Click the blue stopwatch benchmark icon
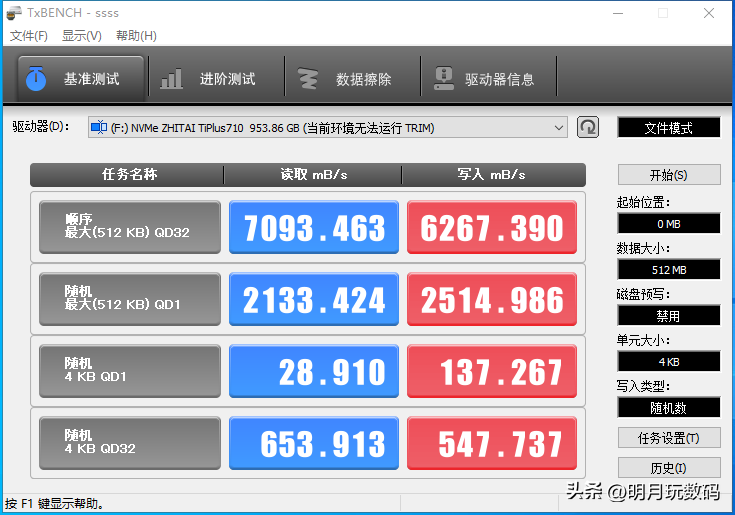735x515 pixels. pos(36,78)
